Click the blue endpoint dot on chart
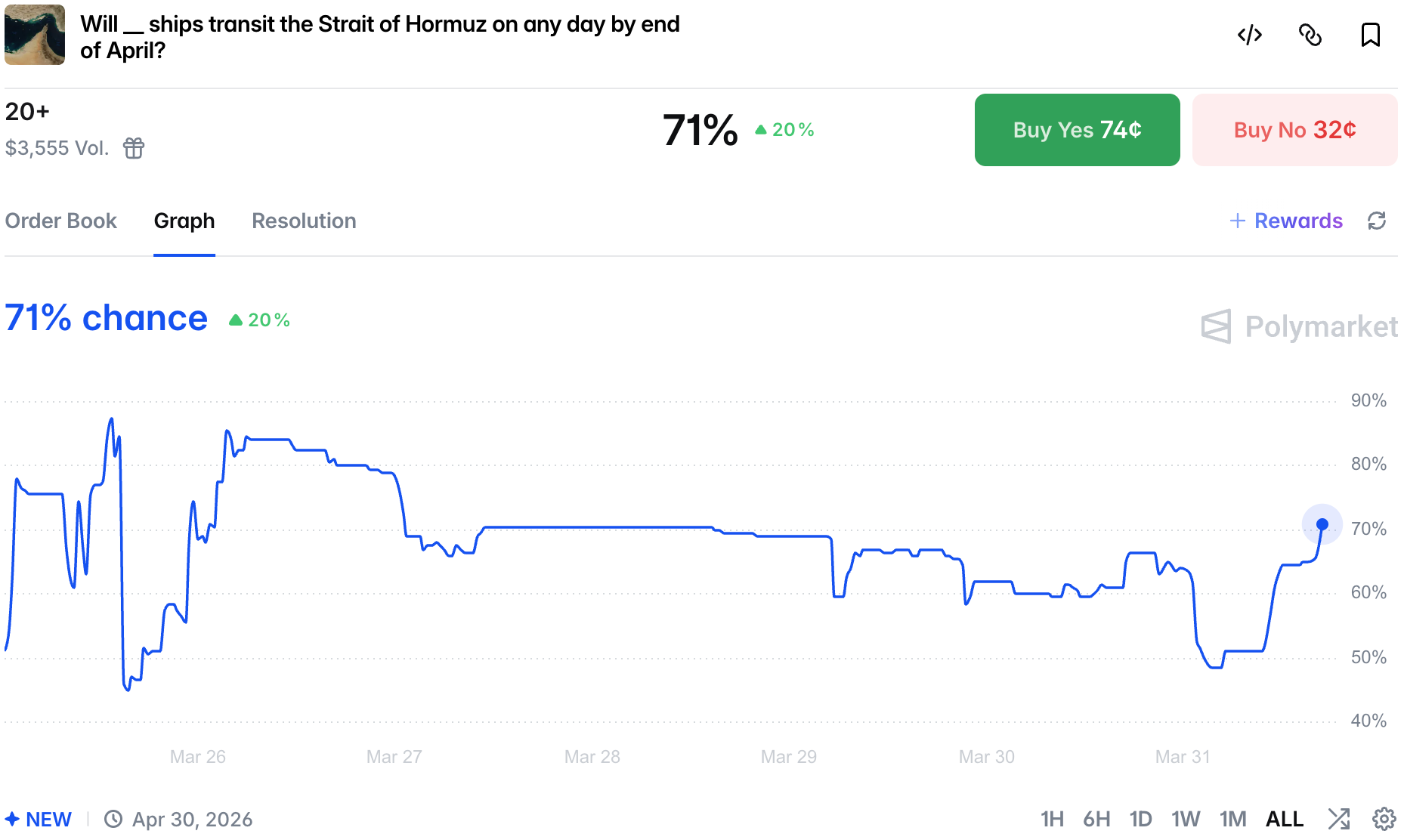Image resolution: width=1404 pixels, height=840 pixels. [x=1322, y=524]
